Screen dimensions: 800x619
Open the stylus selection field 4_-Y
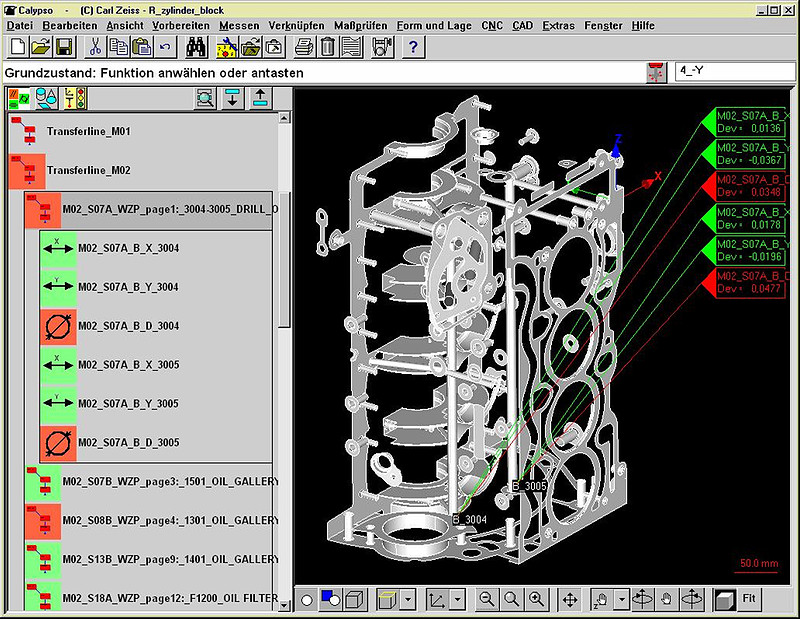click(x=735, y=71)
